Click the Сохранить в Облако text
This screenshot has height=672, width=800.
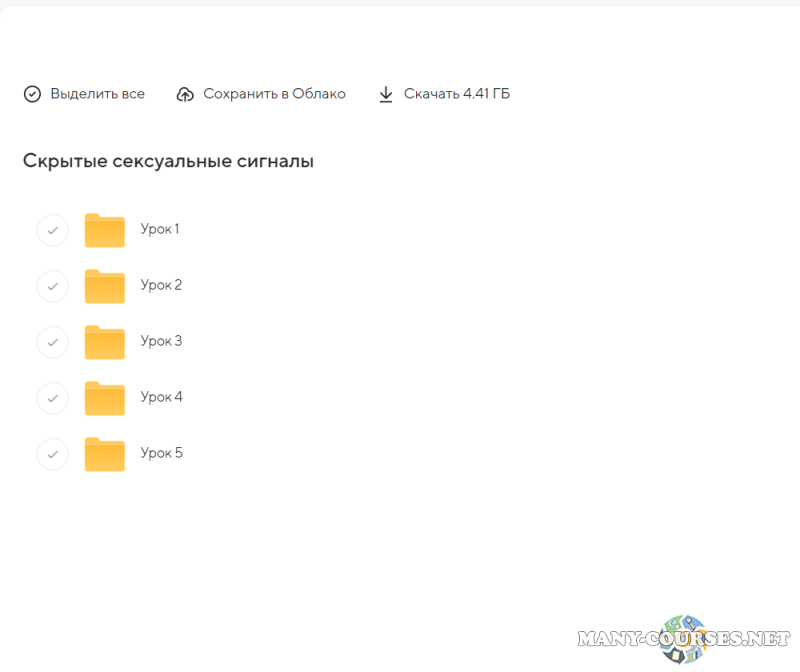tap(274, 94)
